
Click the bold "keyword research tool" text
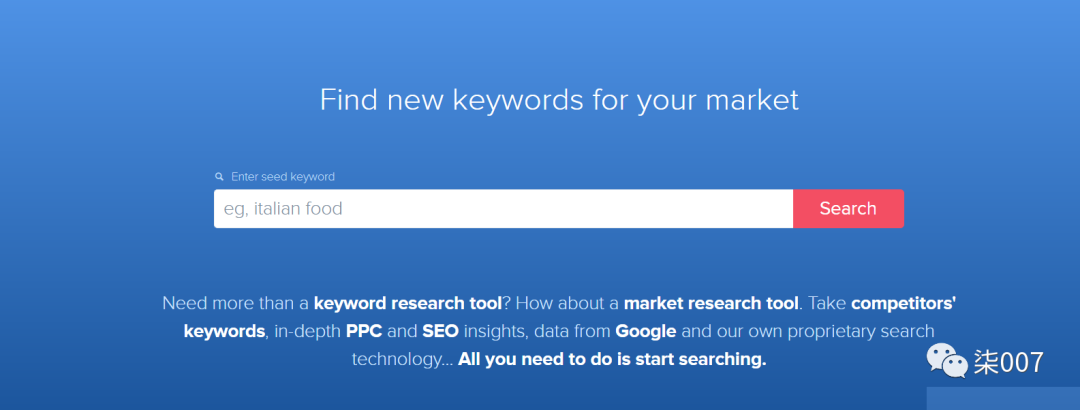click(x=408, y=303)
